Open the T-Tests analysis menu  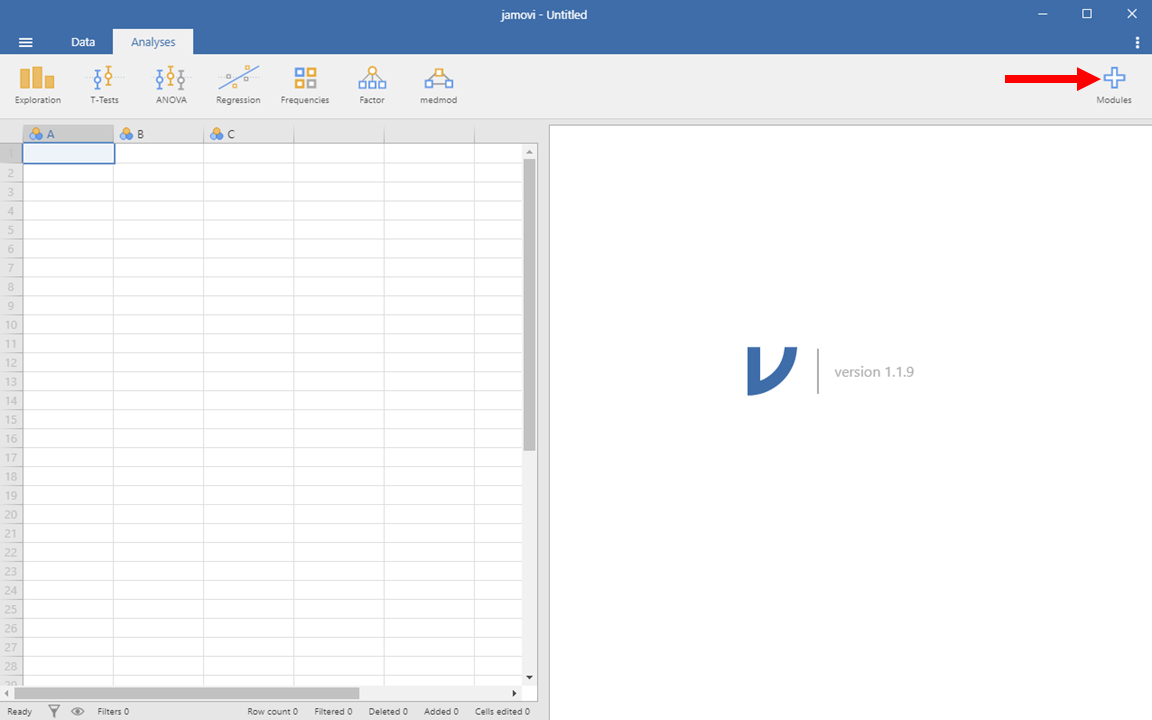click(x=104, y=84)
